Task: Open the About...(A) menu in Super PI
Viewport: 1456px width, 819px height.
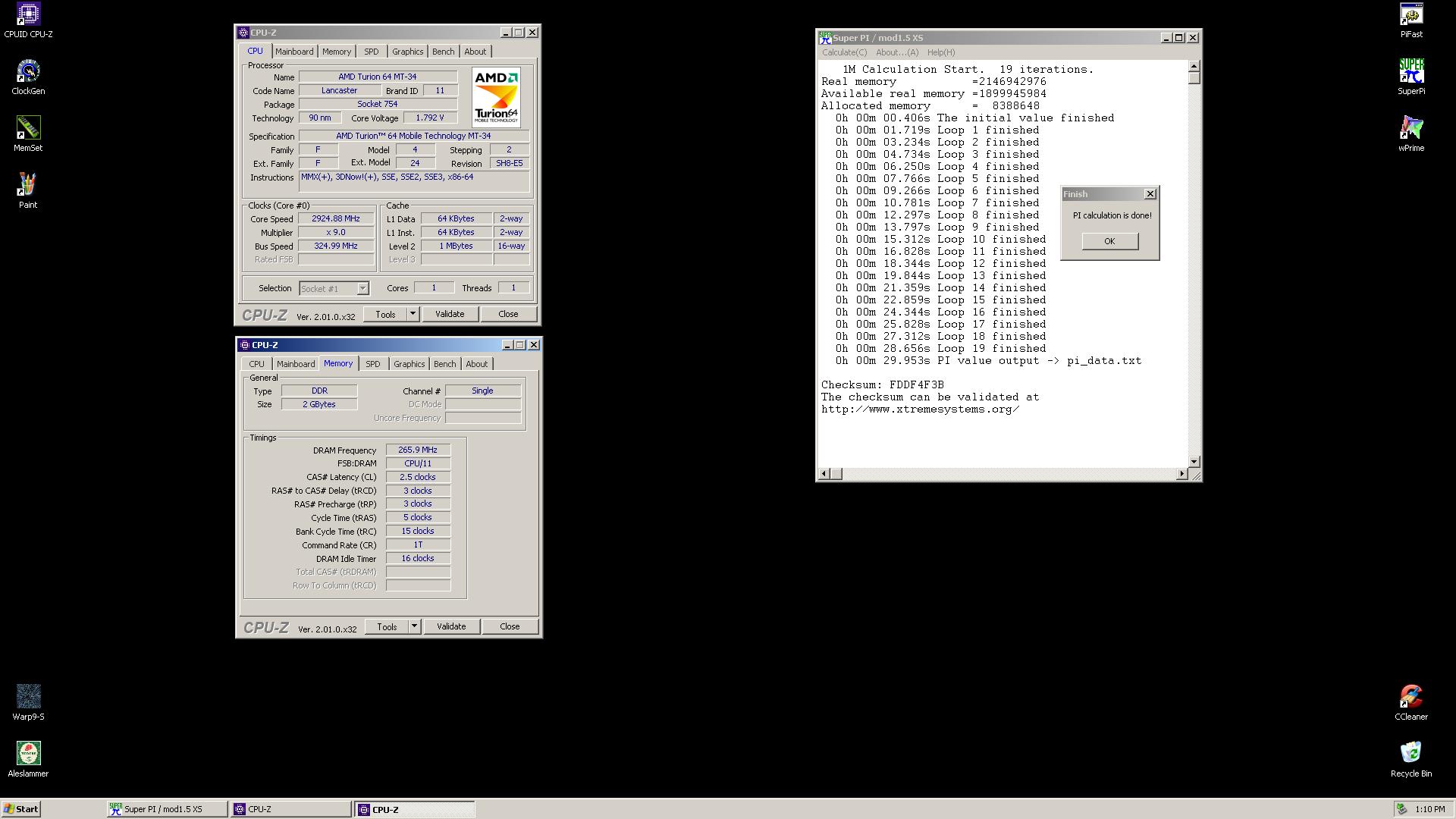Action: [x=897, y=52]
